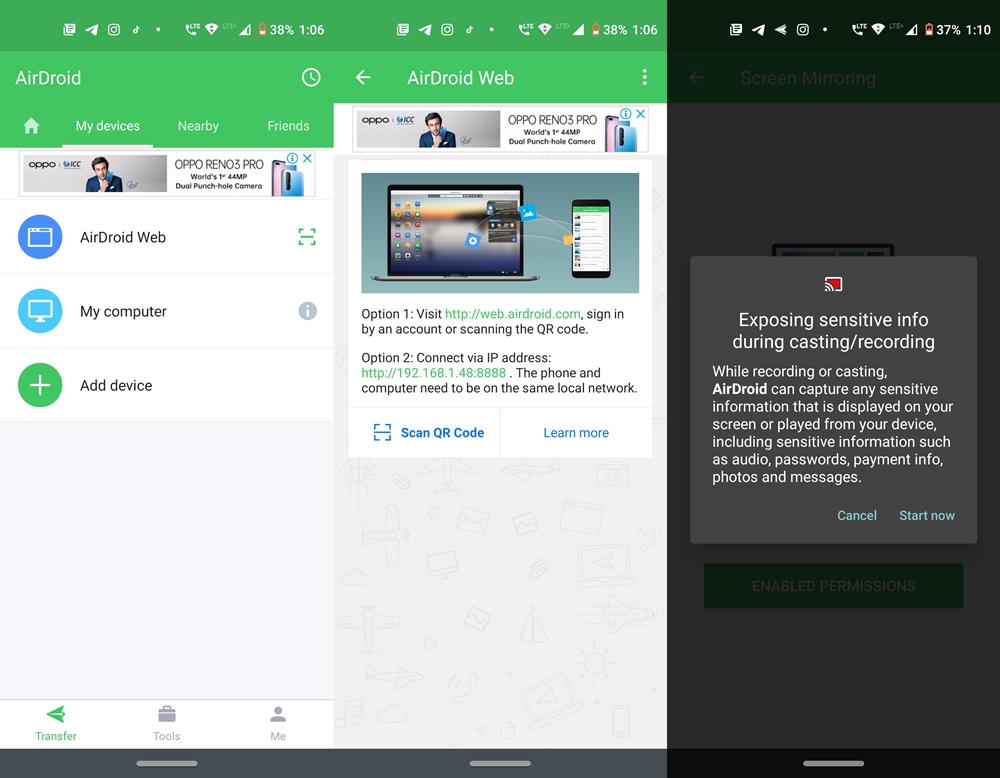Screen dimensions: 1000x778
Task: Open the three-dot overflow menu in AirDroid Web
Action: coord(645,78)
